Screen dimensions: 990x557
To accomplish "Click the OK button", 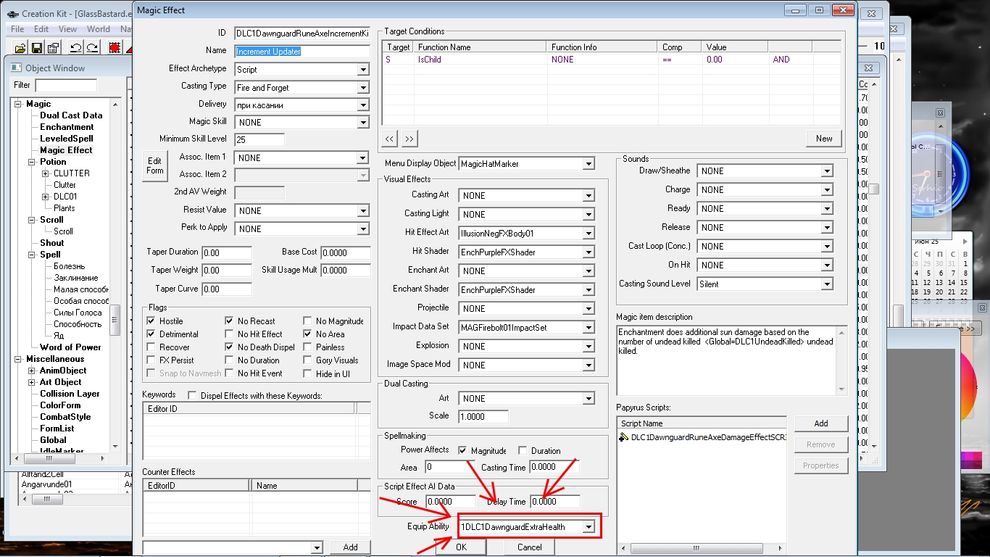I will point(460,548).
